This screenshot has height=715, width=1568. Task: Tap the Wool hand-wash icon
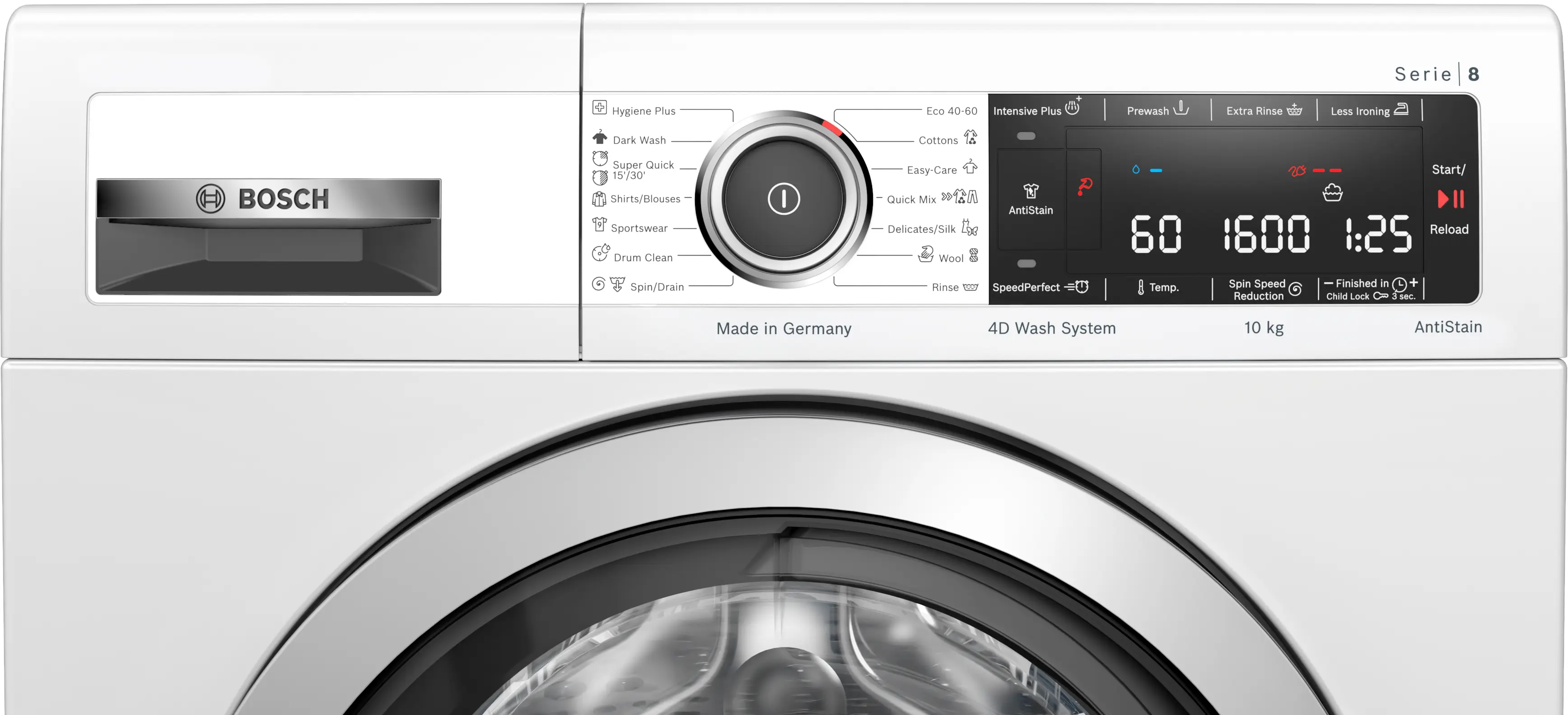click(x=926, y=254)
